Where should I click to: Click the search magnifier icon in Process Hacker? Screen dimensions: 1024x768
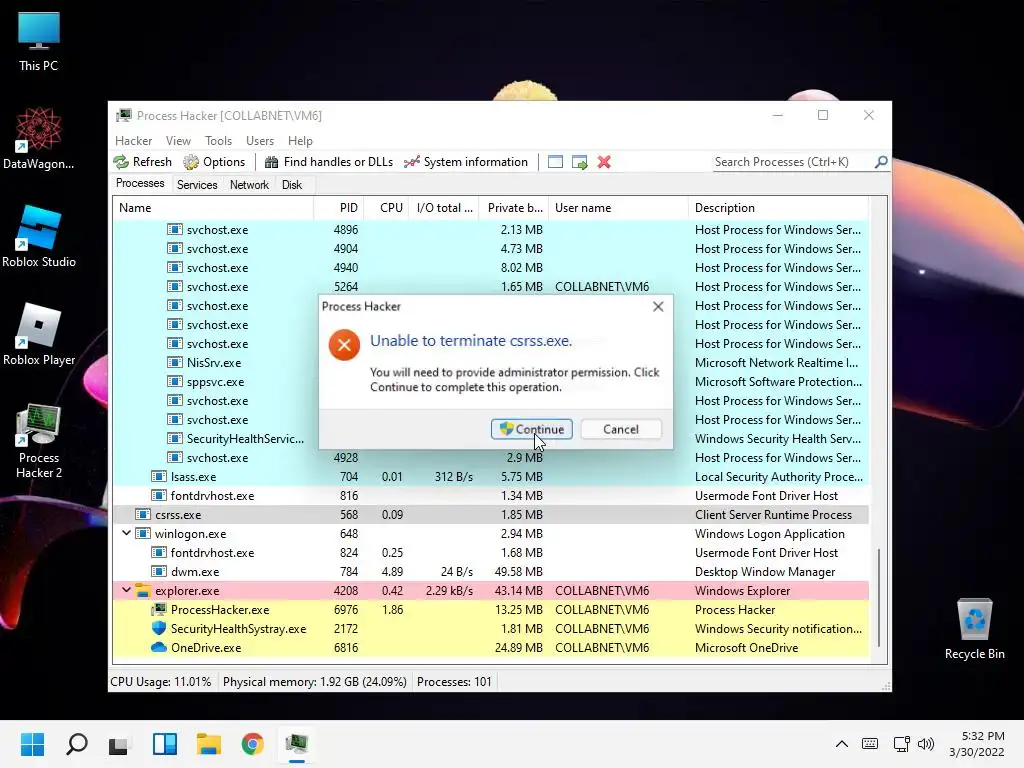881,161
